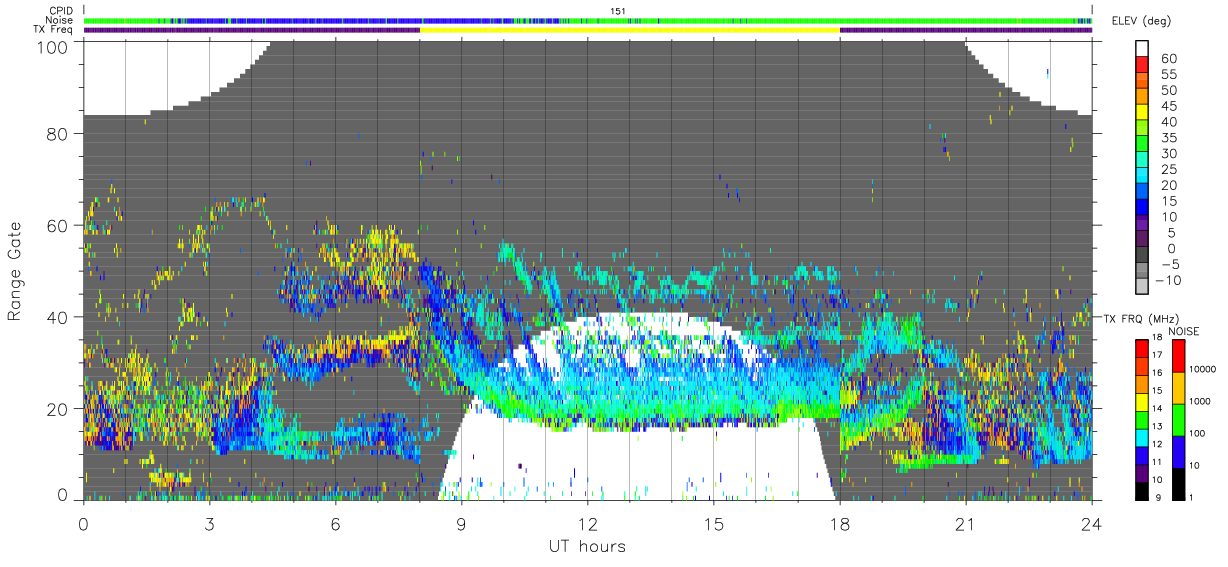Pick the light gray bottom ELEV colorbar segment
Image resolution: width=1228 pixels, height=567 pixels.
point(1142,287)
